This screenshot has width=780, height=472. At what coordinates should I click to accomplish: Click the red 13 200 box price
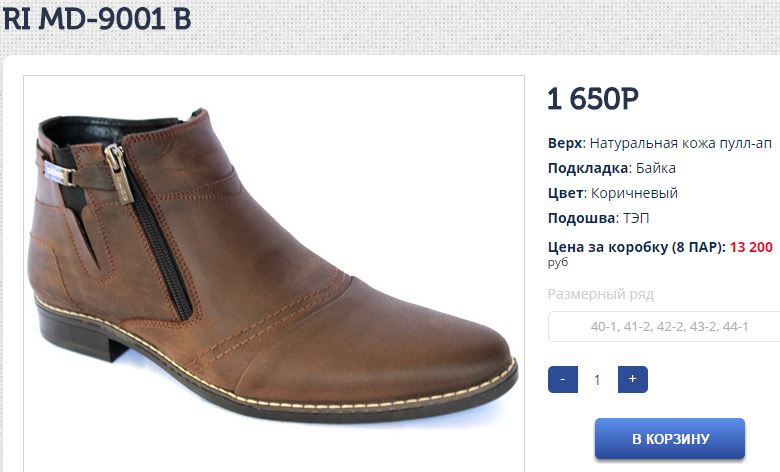[751, 247]
